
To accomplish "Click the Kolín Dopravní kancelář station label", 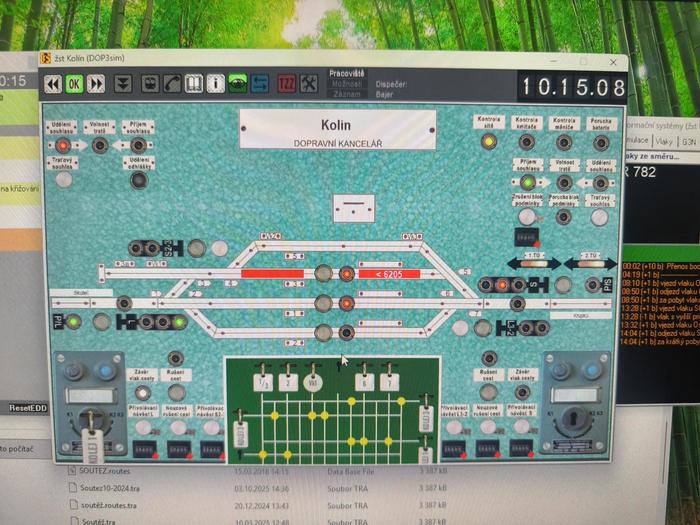I will point(336,132).
